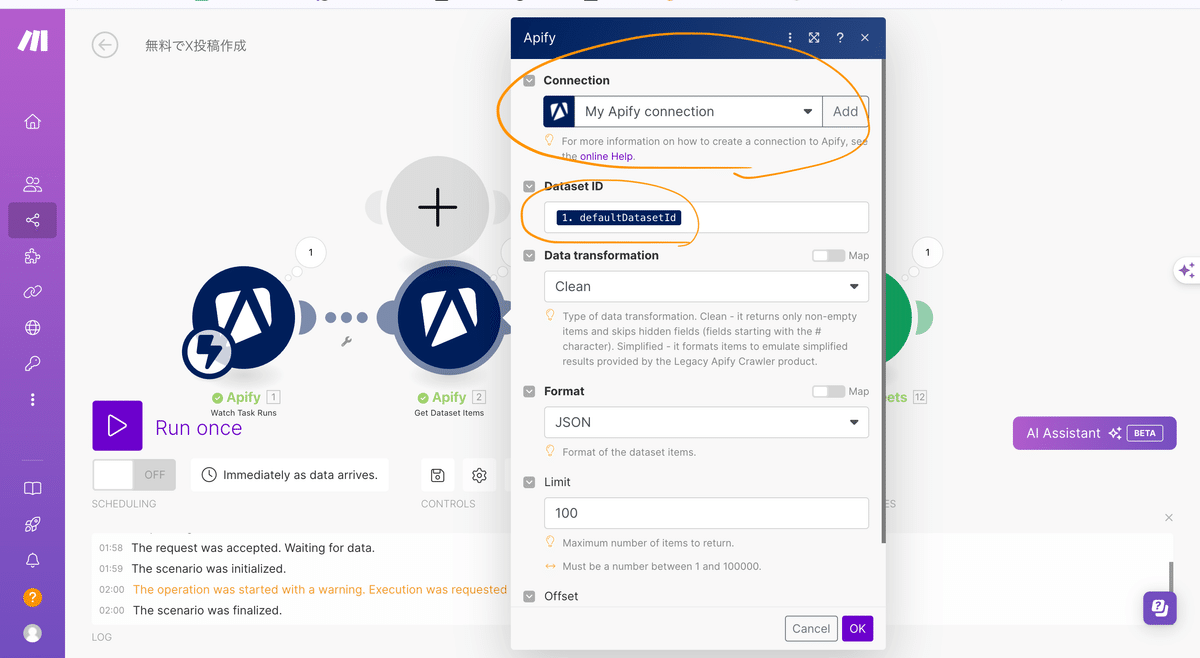1200x658 pixels.
Task: Click Add connection button
Action: point(846,112)
